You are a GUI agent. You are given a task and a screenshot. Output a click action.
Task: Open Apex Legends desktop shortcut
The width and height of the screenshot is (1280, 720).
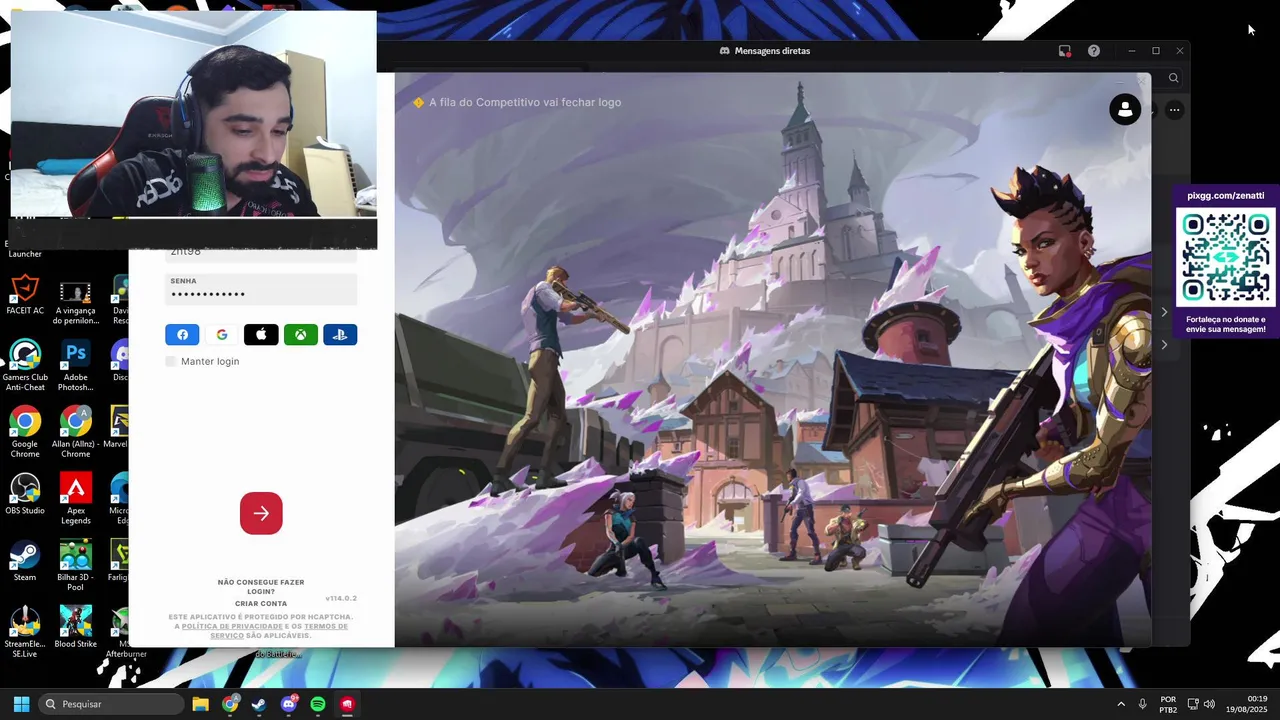pos(75,499)
